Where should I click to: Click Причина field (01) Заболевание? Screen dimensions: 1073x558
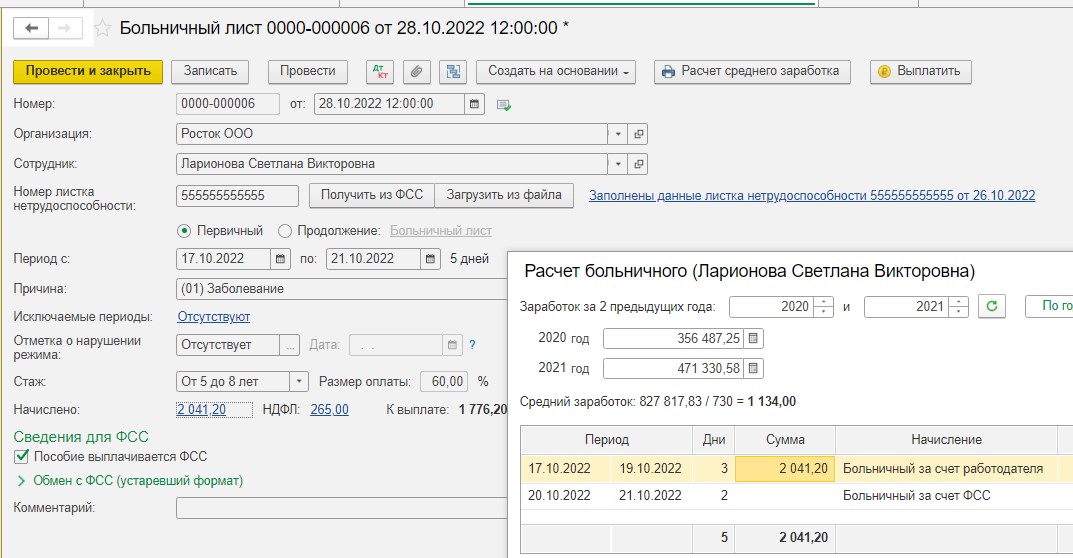(342, 289)
